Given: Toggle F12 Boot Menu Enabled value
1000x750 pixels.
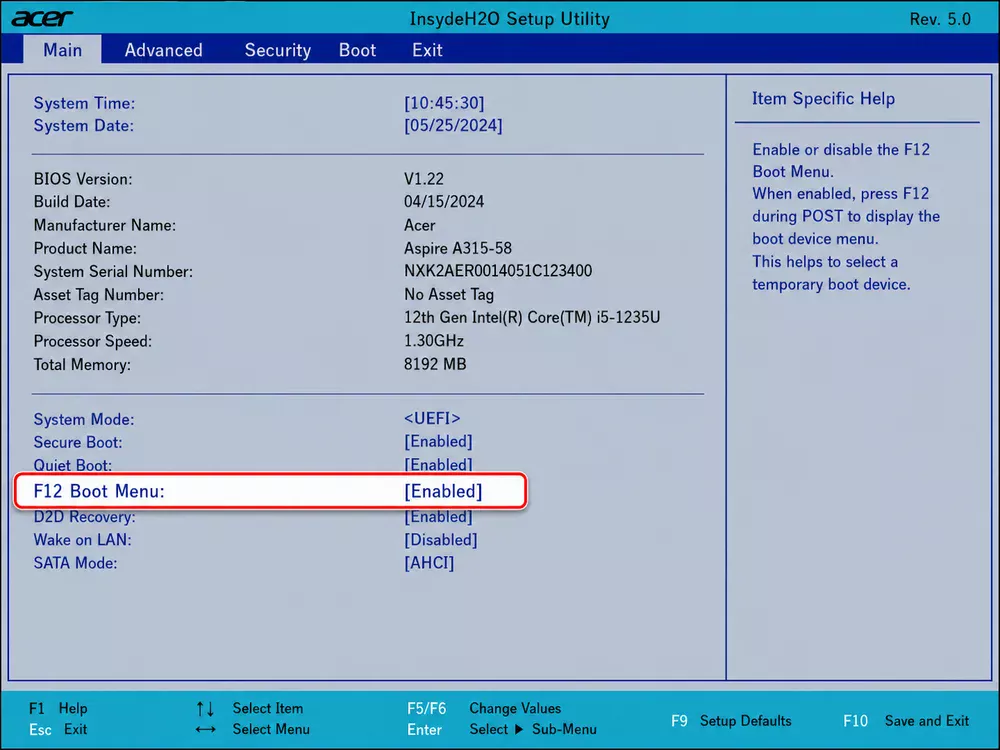Looking at the screenshot, I should pyautogui.click(x=443, y=491).
